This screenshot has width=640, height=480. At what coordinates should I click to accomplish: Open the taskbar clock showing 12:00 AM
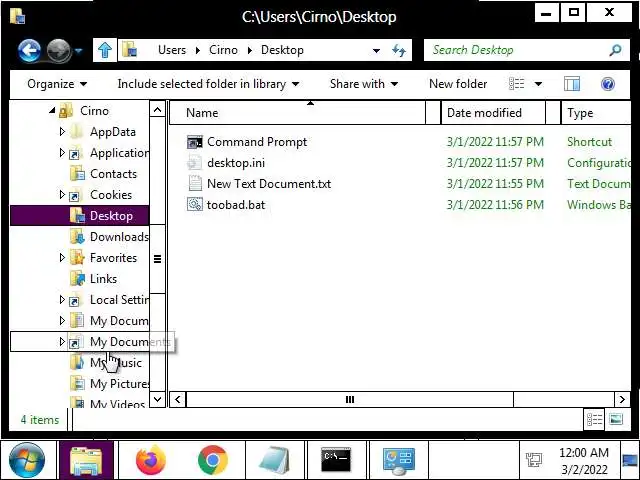coord(584,461)
